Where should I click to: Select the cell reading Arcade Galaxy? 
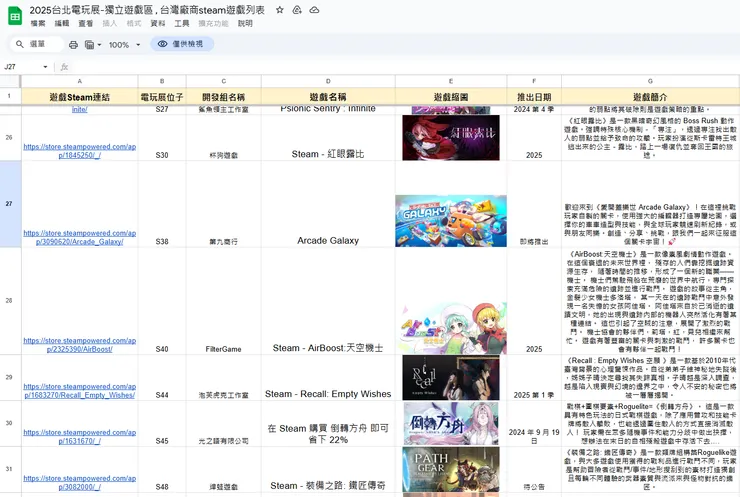328,204
